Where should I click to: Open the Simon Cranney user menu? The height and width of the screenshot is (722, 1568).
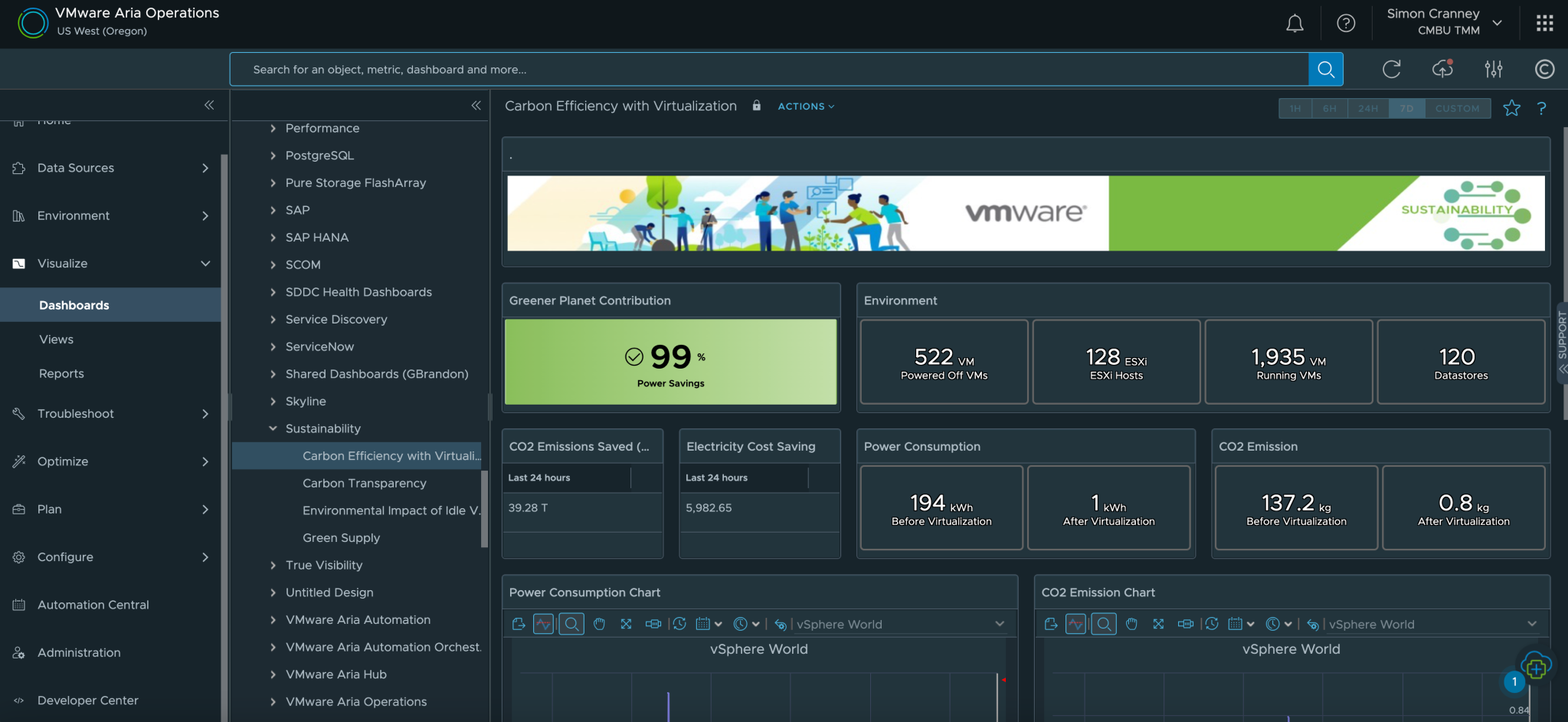(1443, 22)
